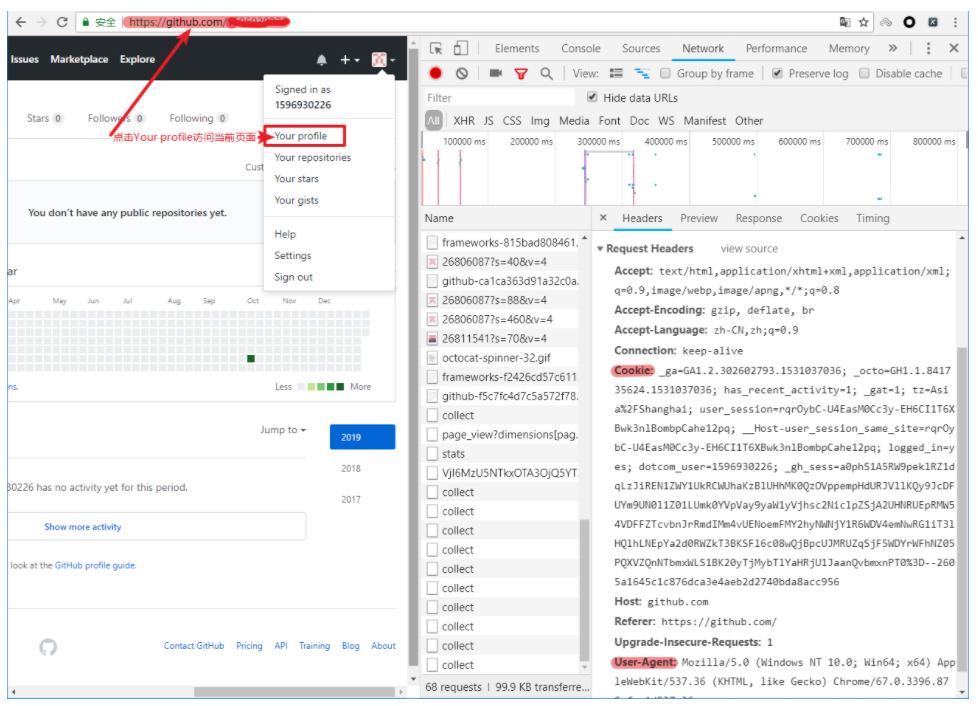Clear the network log icon
The width and height of the screenshot is (978, 706).
462,74
